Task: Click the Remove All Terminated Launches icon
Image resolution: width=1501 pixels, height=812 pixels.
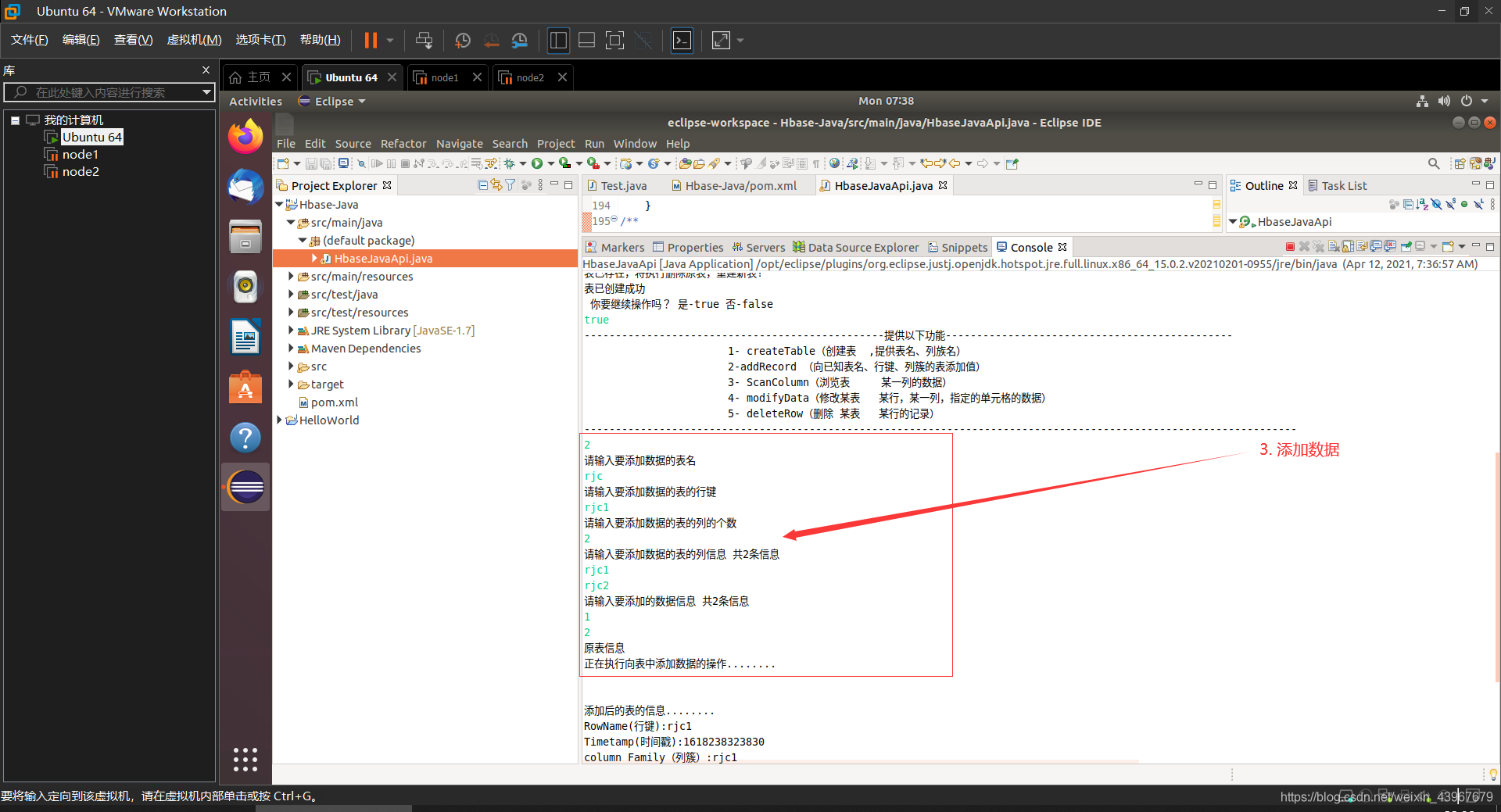Action: click(x=1318, y=247)
